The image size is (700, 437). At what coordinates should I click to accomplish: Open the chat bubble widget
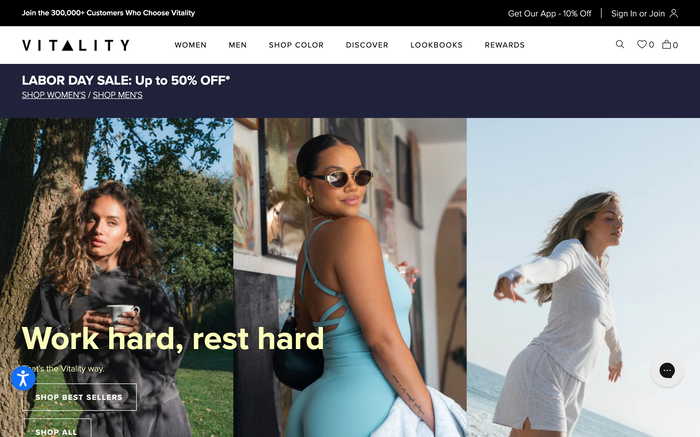667,370
